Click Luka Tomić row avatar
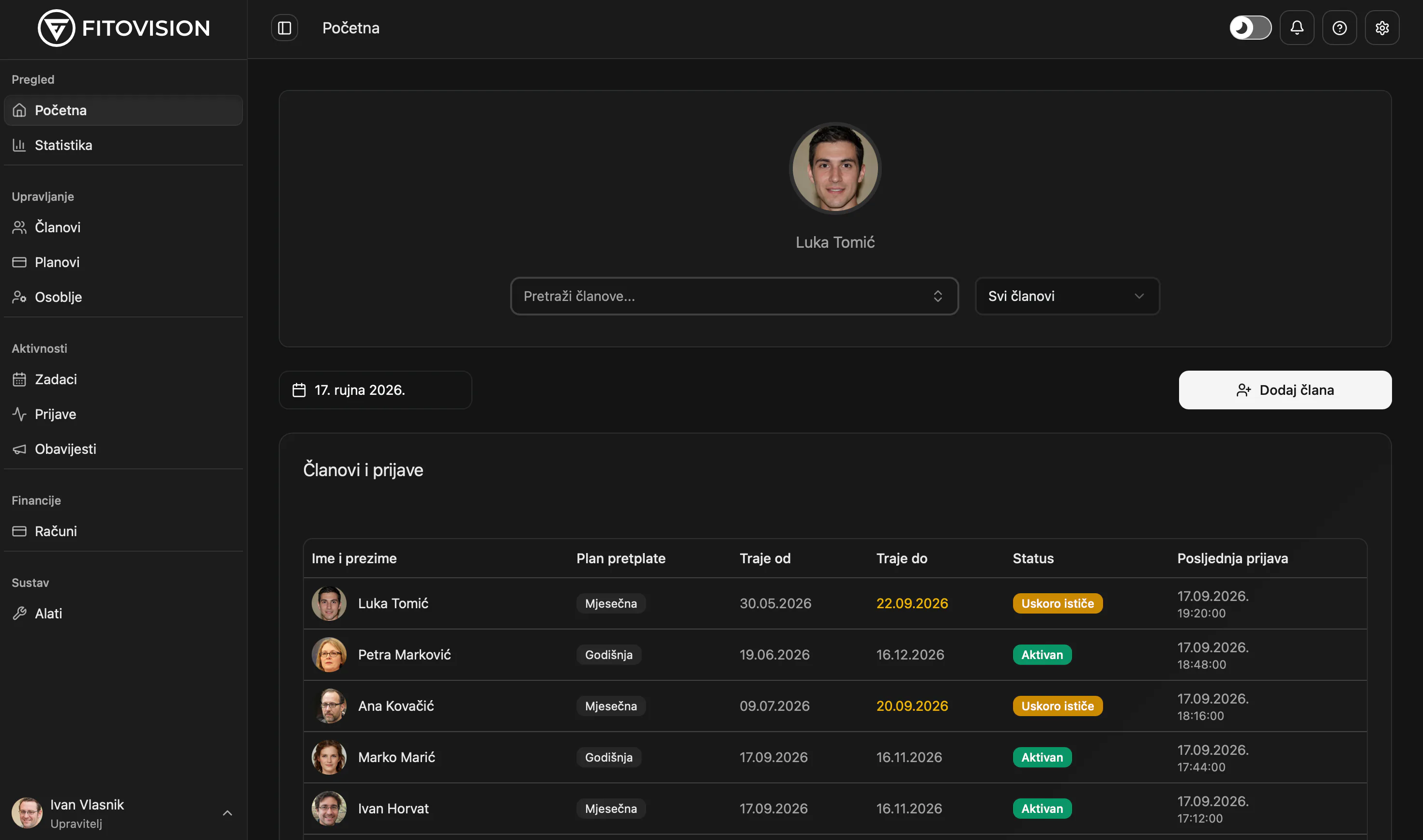 [329, 603]
